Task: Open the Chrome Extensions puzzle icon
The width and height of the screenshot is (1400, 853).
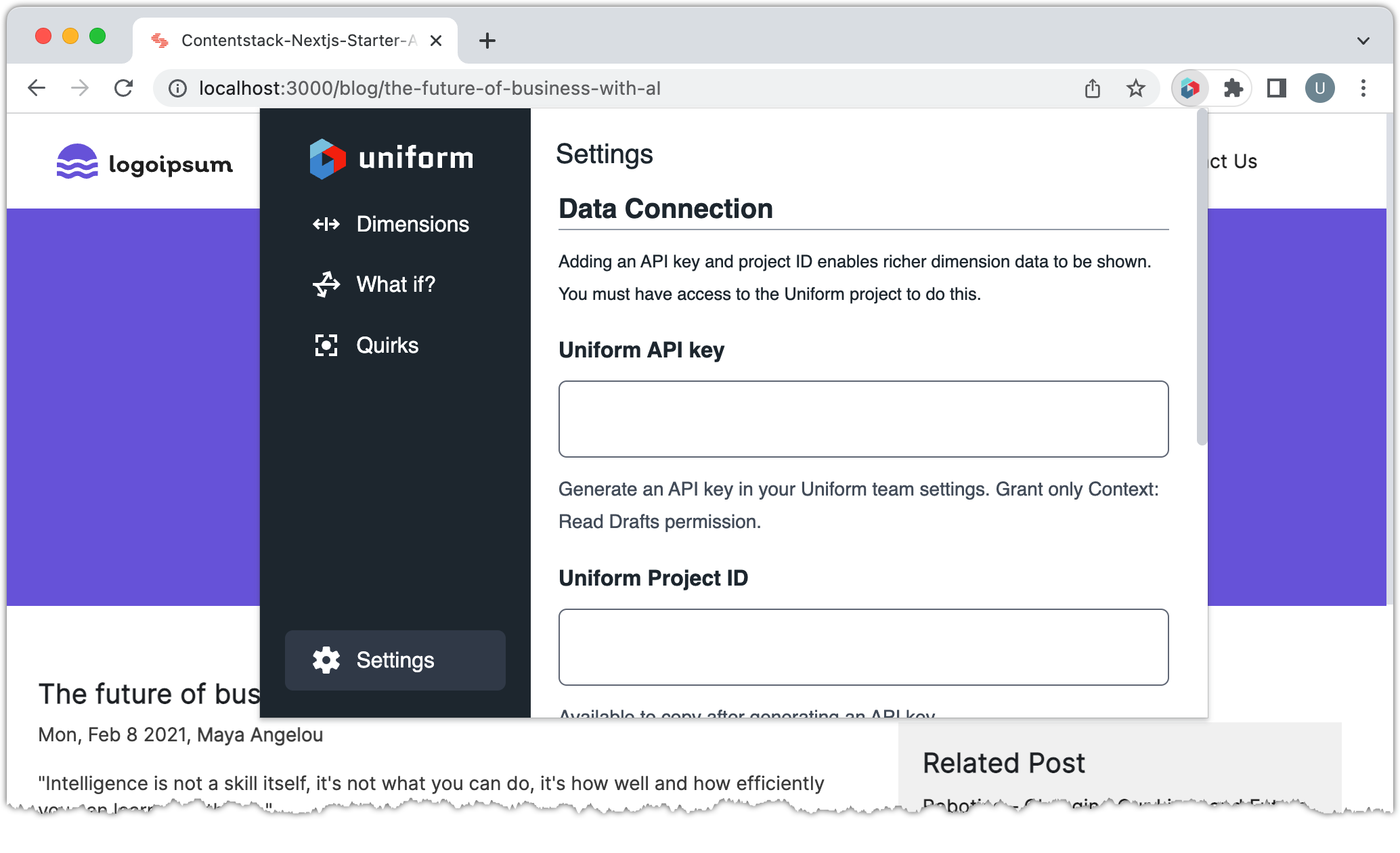Action: [x=1233, y=88]
